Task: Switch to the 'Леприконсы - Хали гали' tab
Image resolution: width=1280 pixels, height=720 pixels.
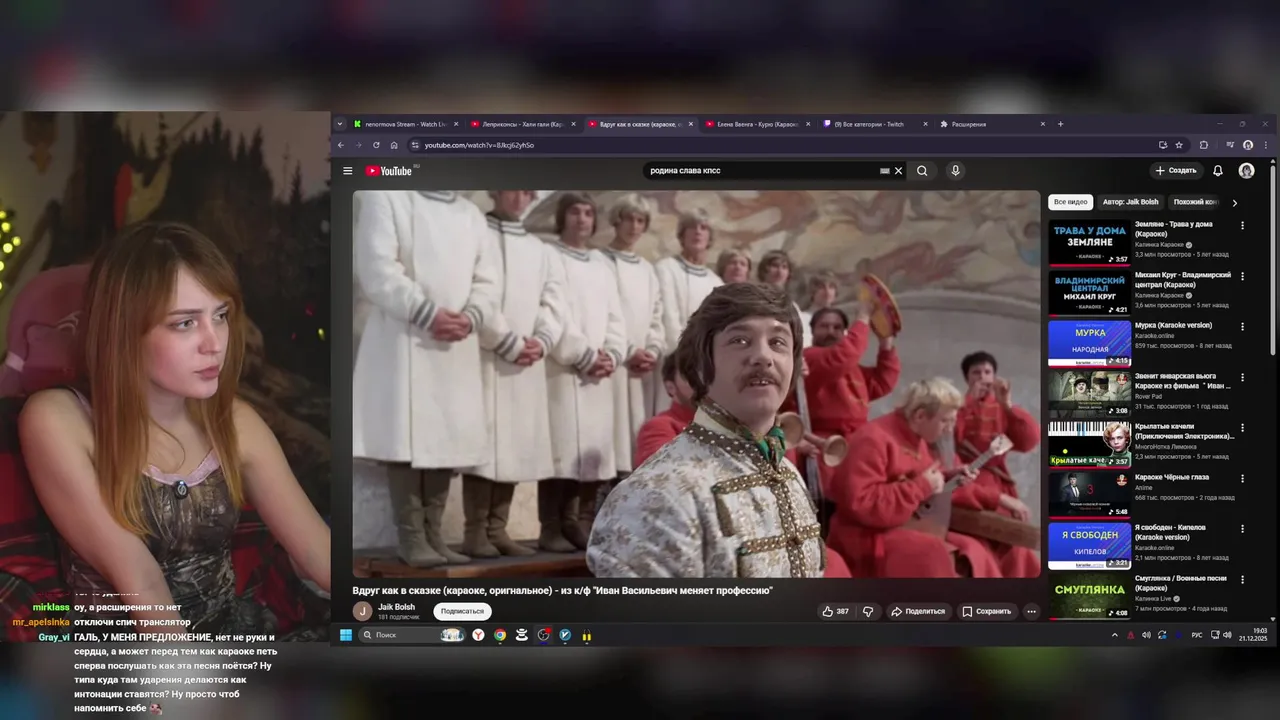Action: 522,124
